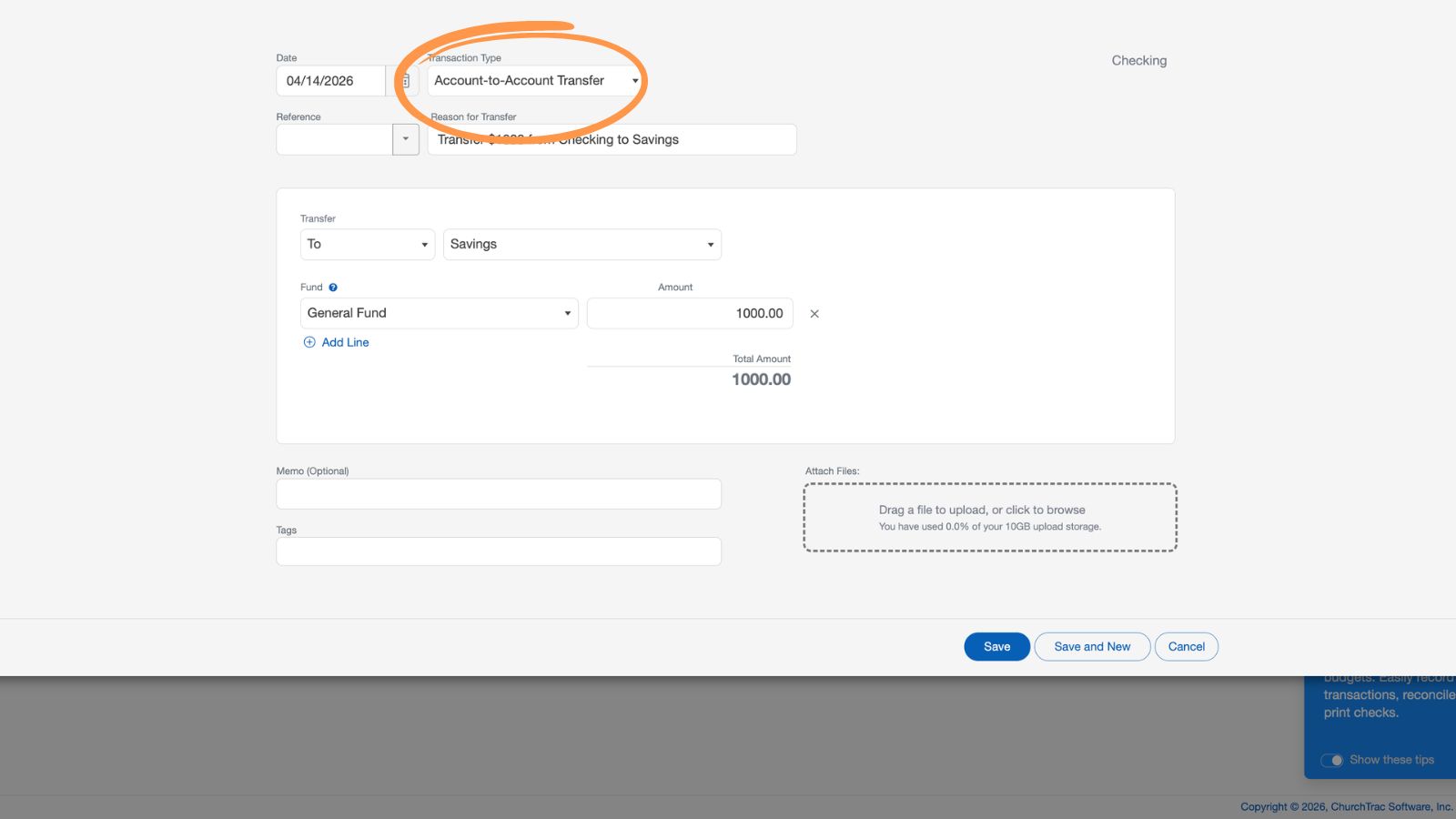Click the plus icon beside Add Line
This screenshot has width=1456, height=819.
[x=309, y=342]
